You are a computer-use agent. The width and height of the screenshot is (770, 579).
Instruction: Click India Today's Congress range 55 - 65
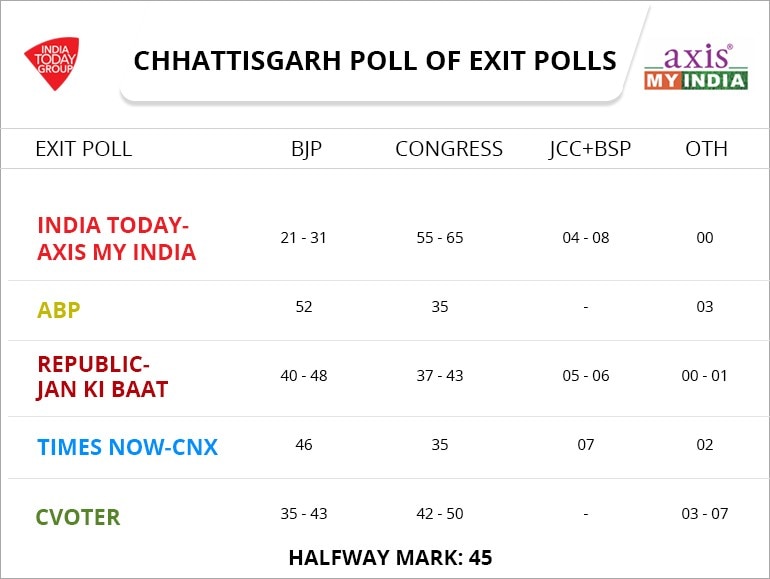[x=440, y=238]
